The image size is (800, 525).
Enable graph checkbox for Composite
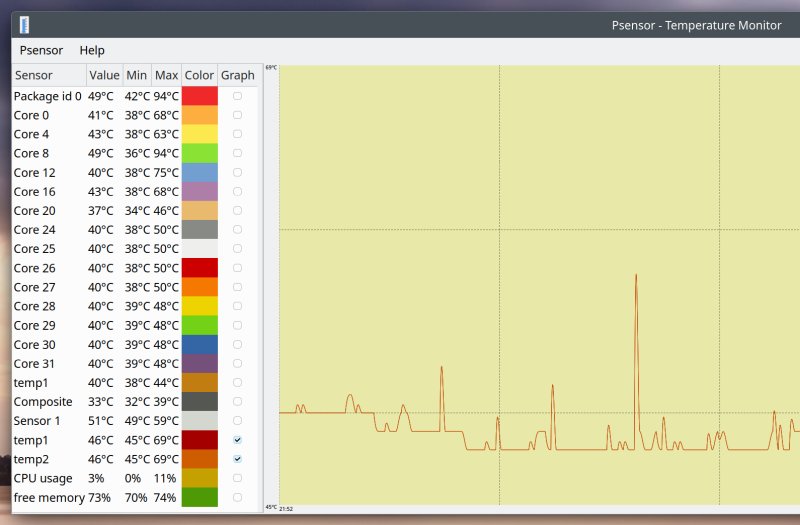pyautogui.click(x=237, y=402)
